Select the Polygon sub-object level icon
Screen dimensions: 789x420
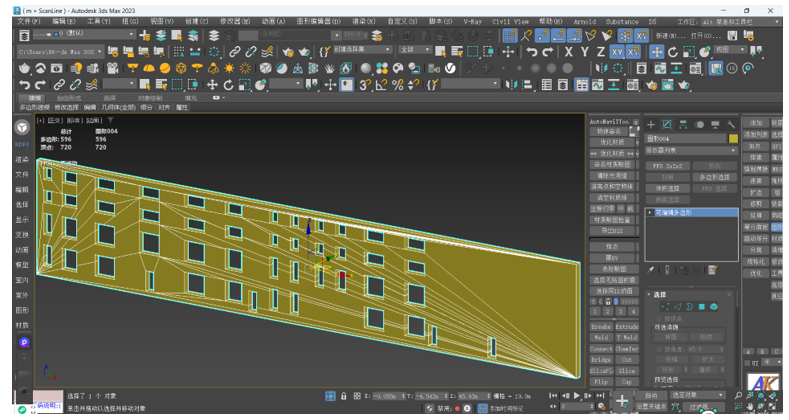tap(702, 307)
